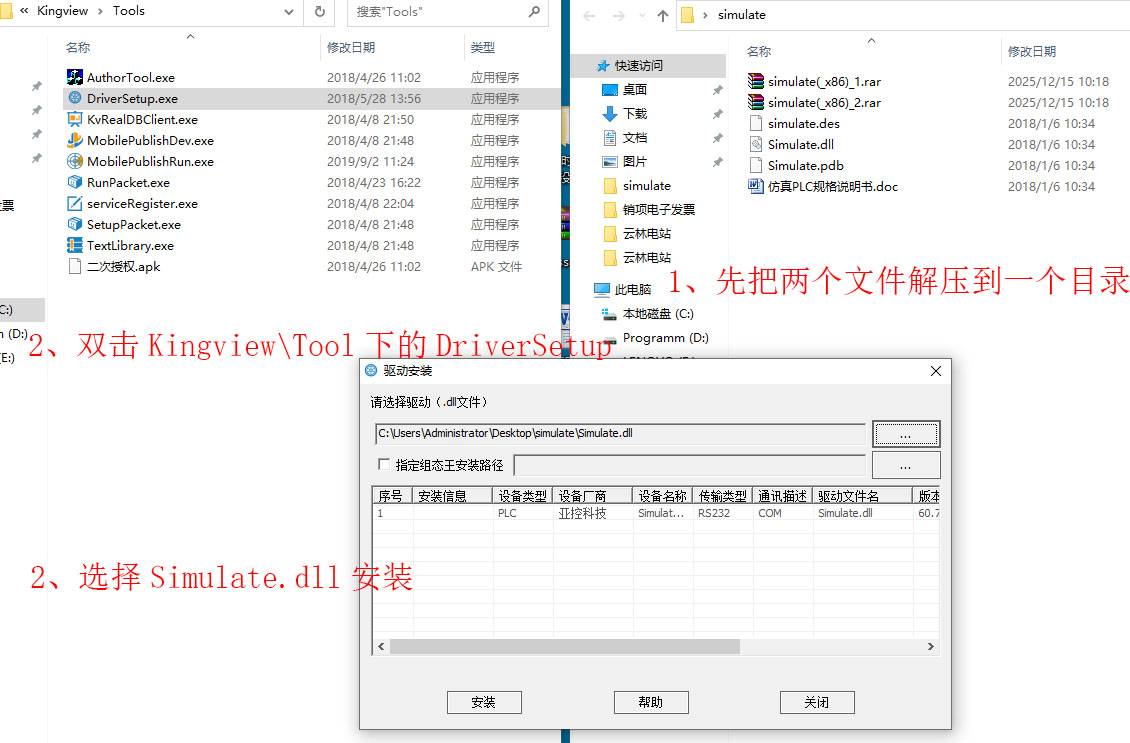Viewport: 1130px width, 743px height.
Task: Click the simulate(_x86)_1.rar archive icon
Action: click(756, 81)
